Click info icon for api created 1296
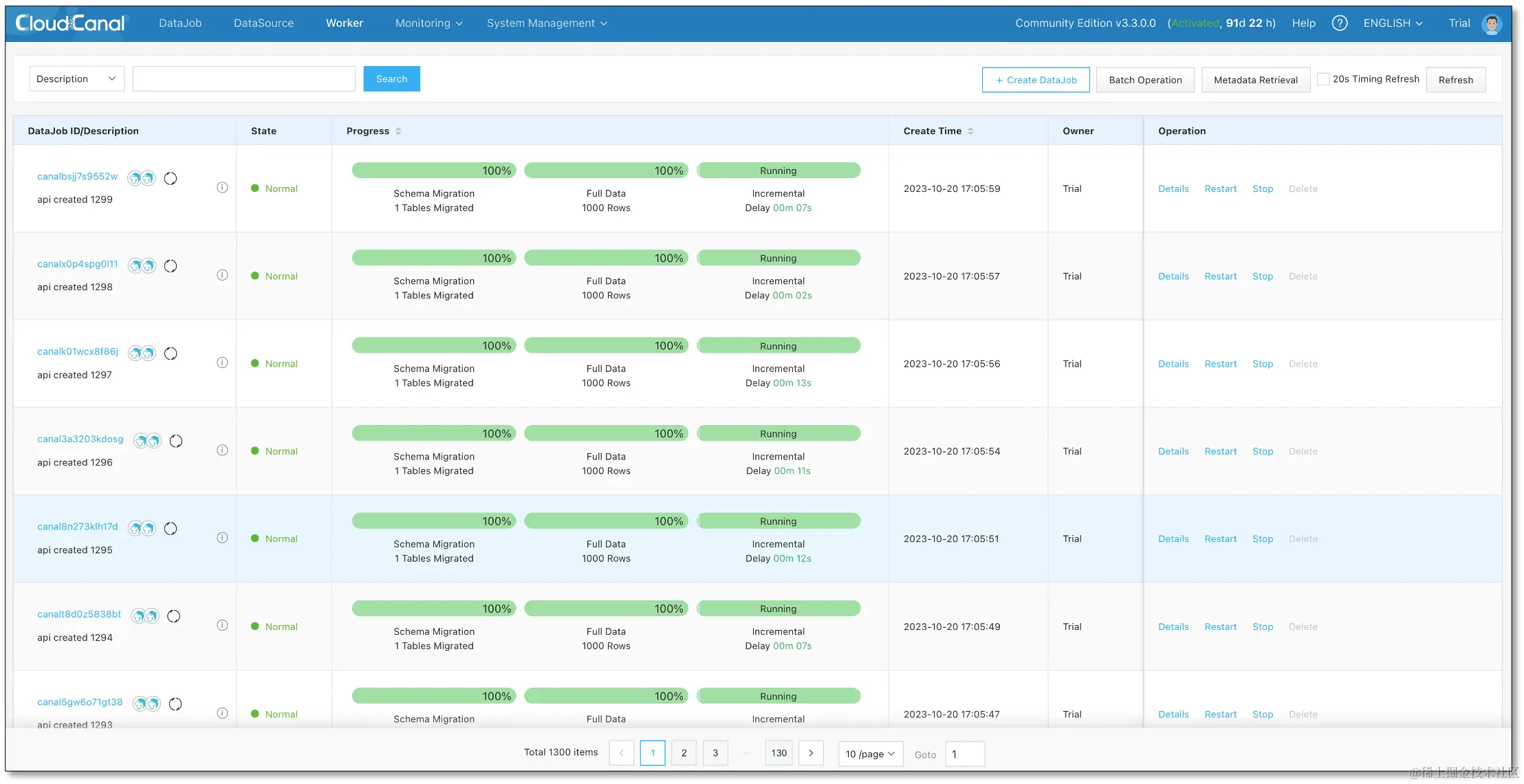The image size is (1524, 784). (x=222, y=450)
